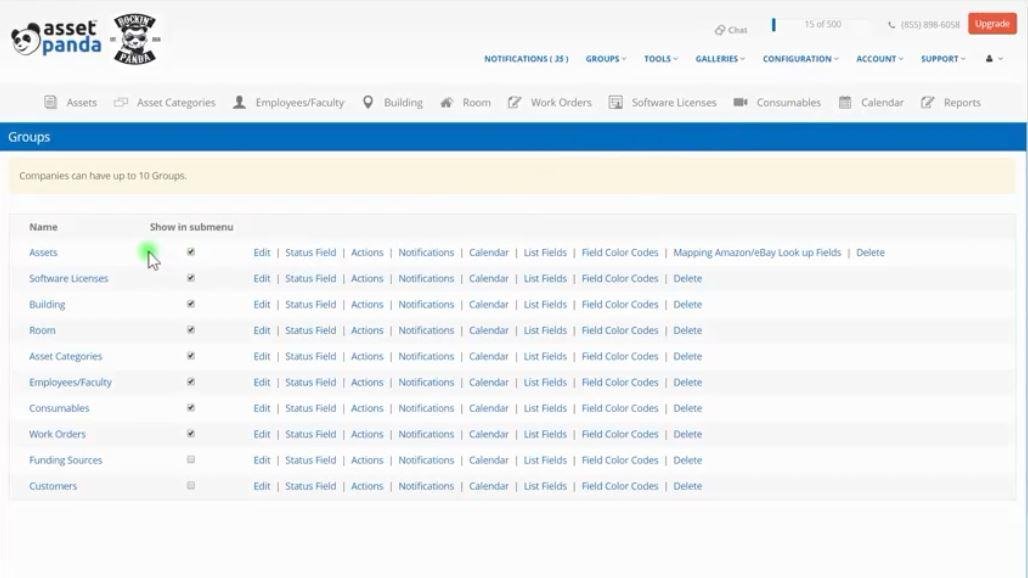Click the Asset Panda logo
The width and height of the screenshot is (1028, 578).
point(56,39)
